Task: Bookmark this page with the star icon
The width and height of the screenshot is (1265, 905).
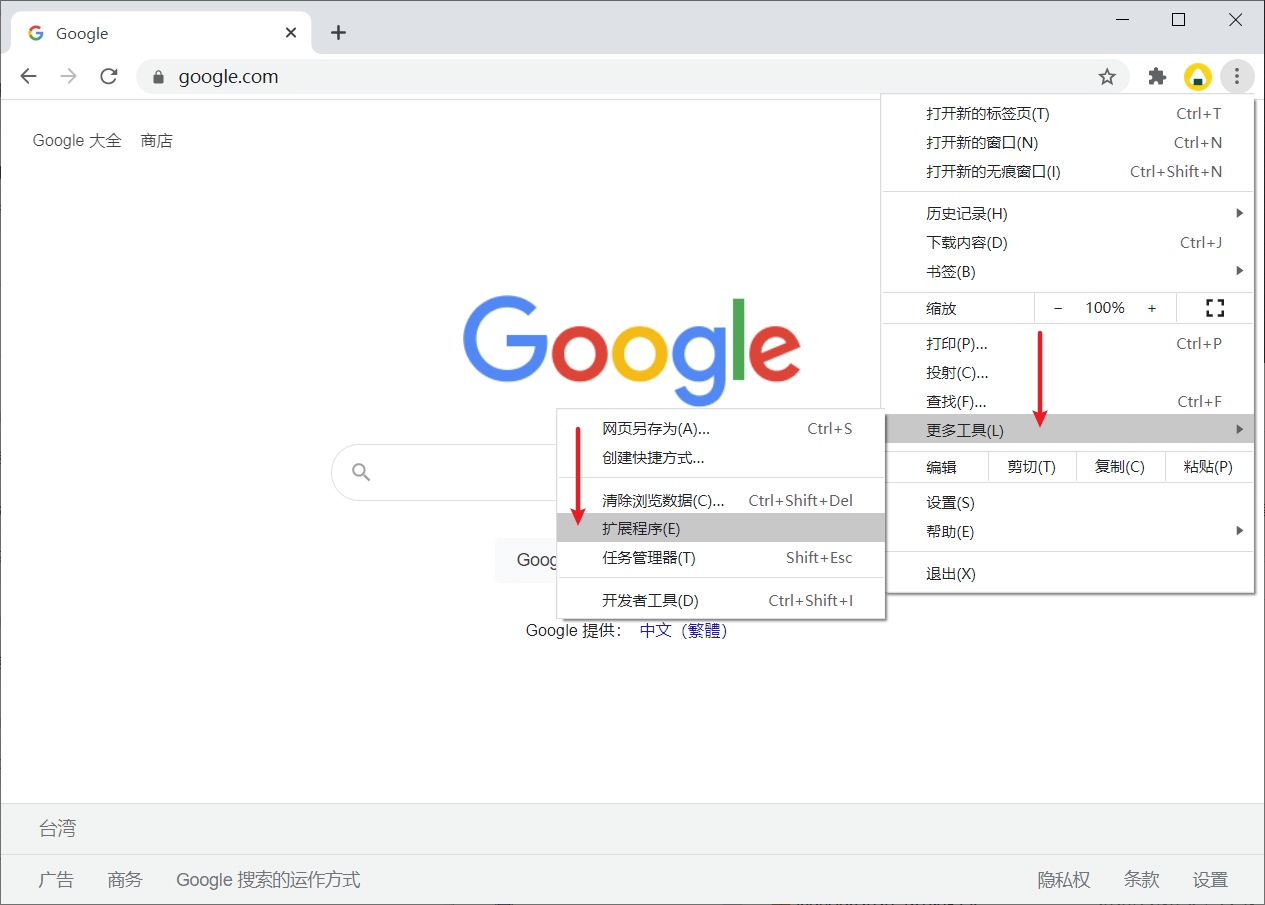Action: click(1107, 77)
